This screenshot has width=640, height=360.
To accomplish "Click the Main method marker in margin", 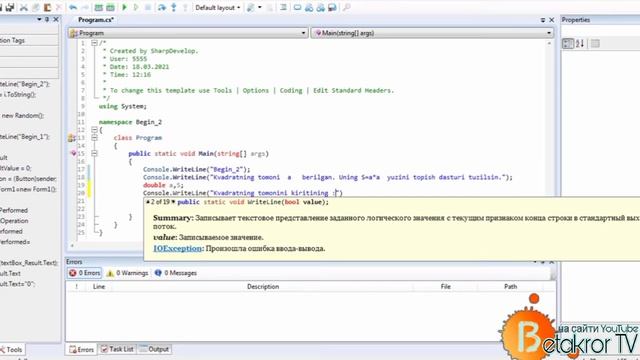I will [73, 153].
